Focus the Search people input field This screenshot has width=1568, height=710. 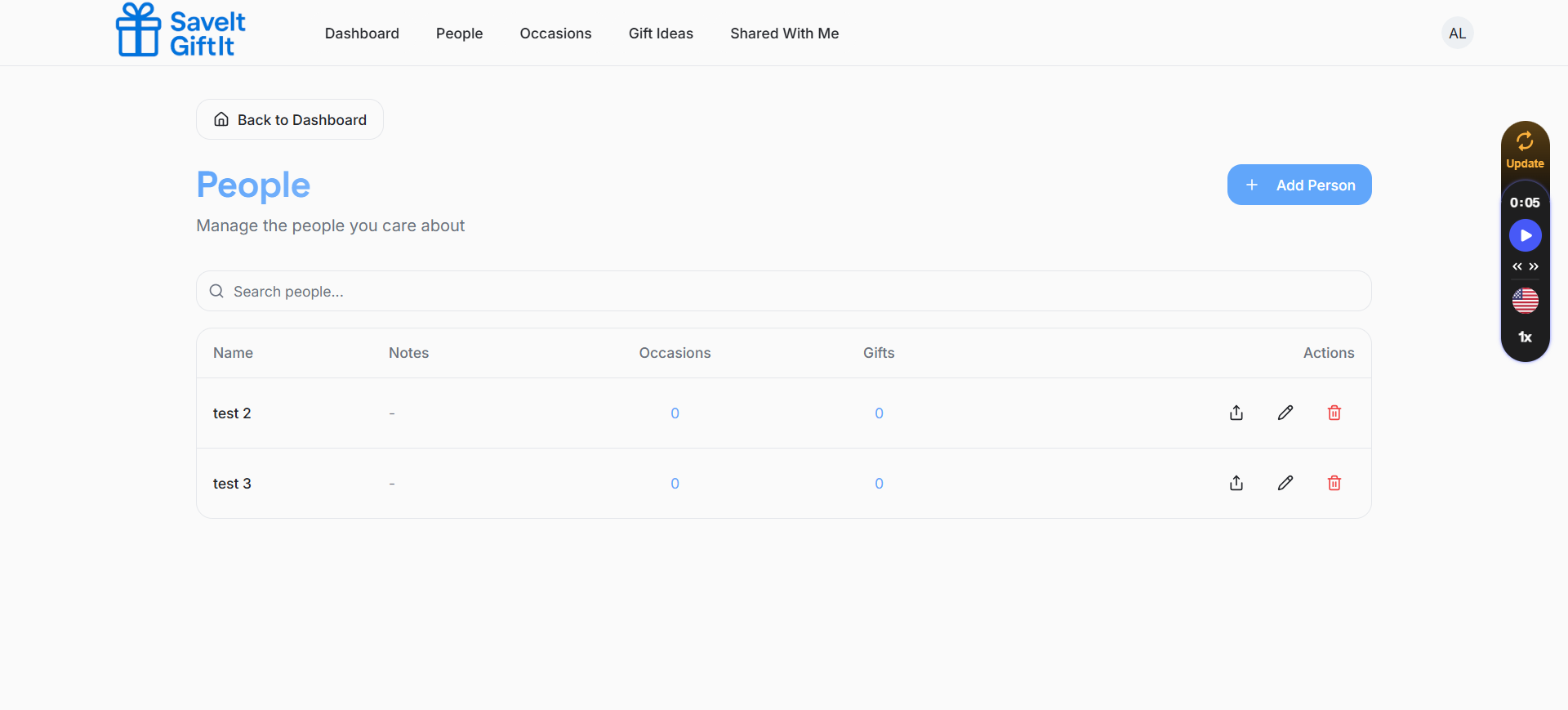(784, 291)
